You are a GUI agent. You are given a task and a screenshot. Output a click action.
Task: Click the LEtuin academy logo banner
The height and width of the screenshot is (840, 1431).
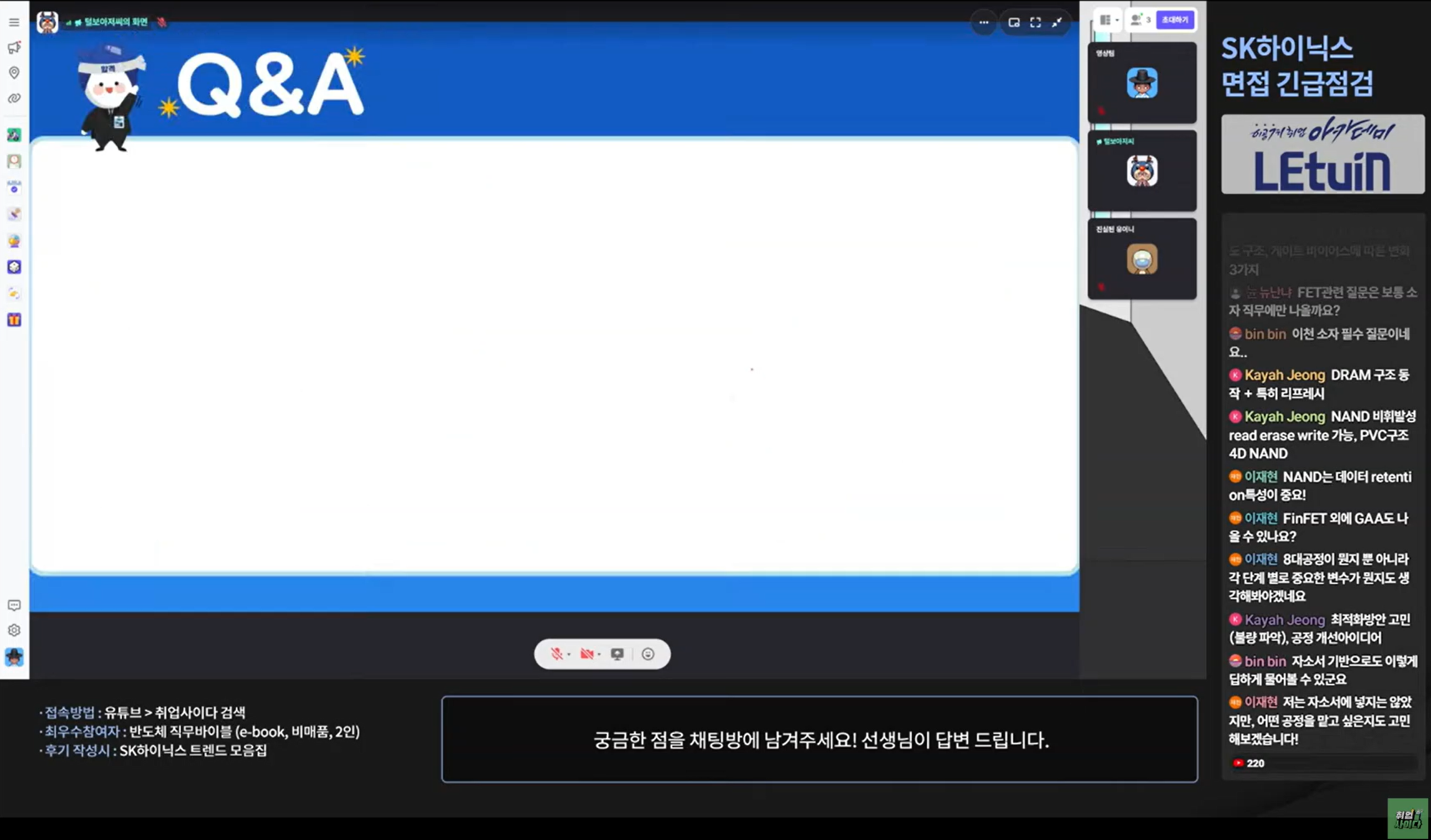(x=1323, y=154)
